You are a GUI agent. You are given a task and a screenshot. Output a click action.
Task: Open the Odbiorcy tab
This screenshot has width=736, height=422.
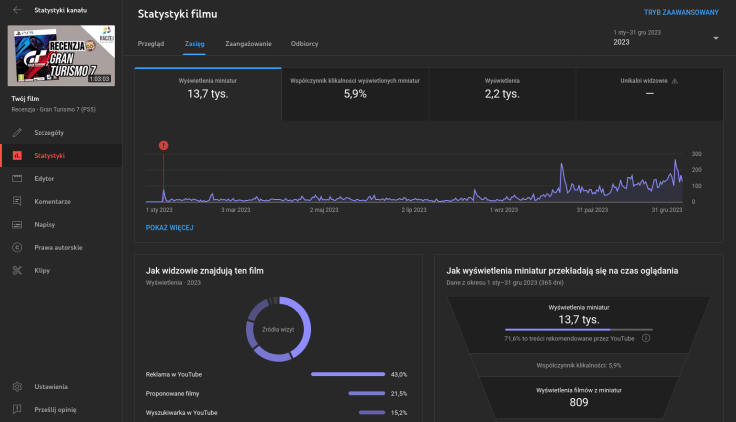[304, 45]
